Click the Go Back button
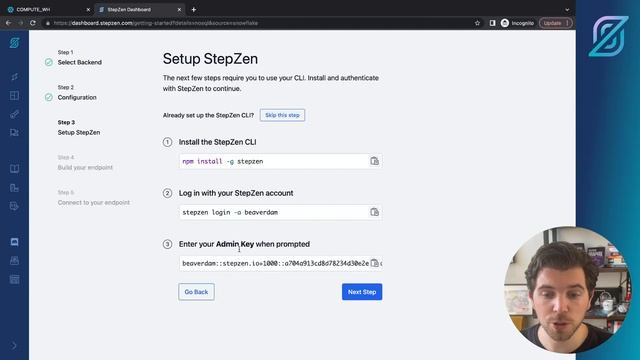640x360 pixels. click(x=196, y=292)
